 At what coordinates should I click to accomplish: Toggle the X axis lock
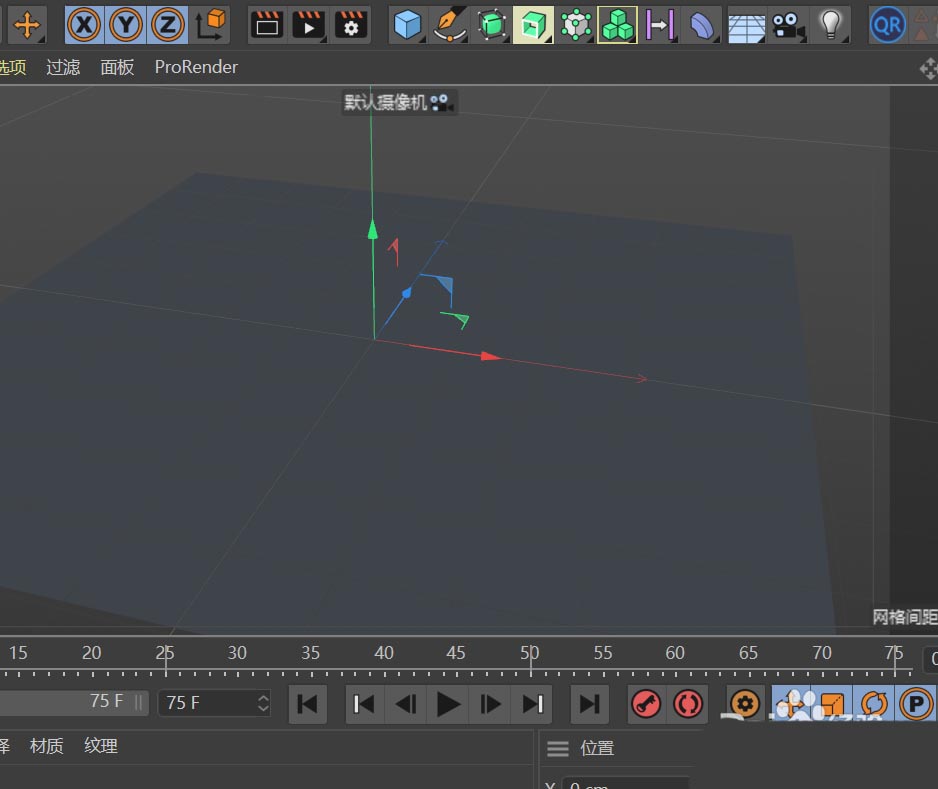[x=82, y=24]
